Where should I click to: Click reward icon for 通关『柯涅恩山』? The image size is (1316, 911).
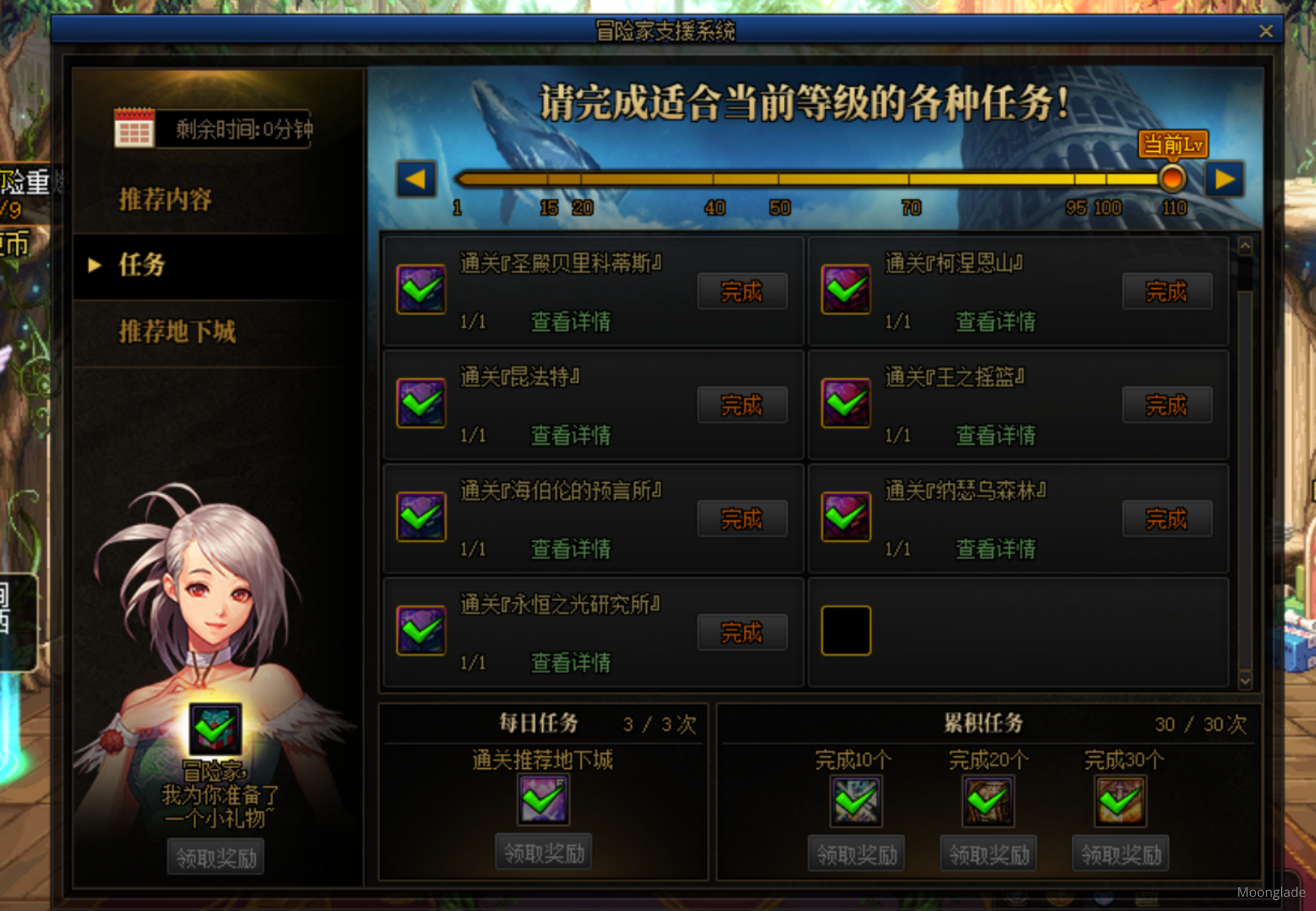pyautogui.click(x=846, y=289)
